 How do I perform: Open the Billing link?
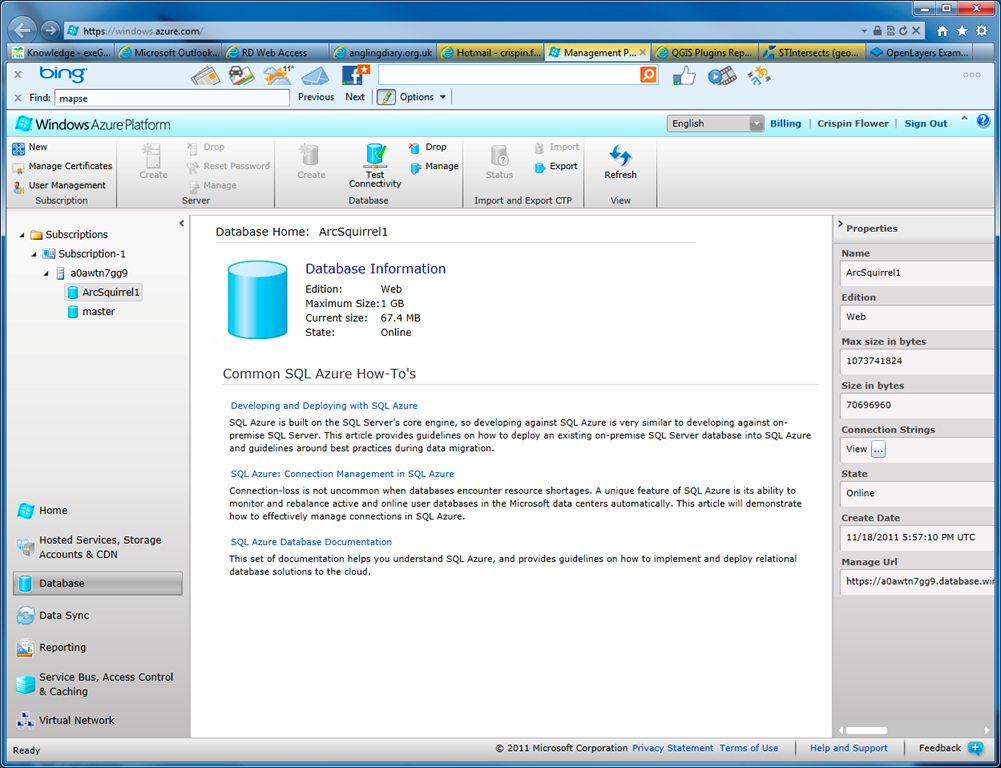785,124
